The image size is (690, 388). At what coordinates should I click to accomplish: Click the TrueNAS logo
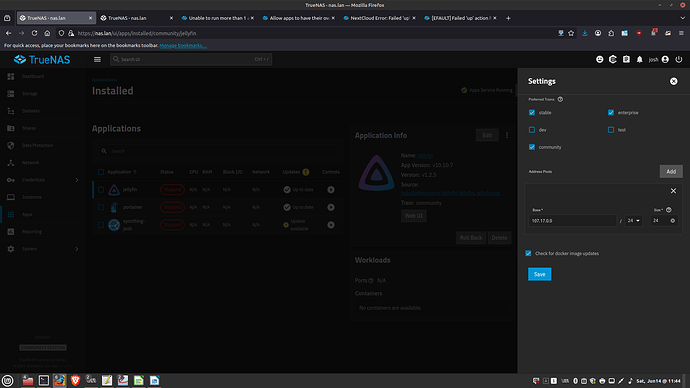point(42,59)
